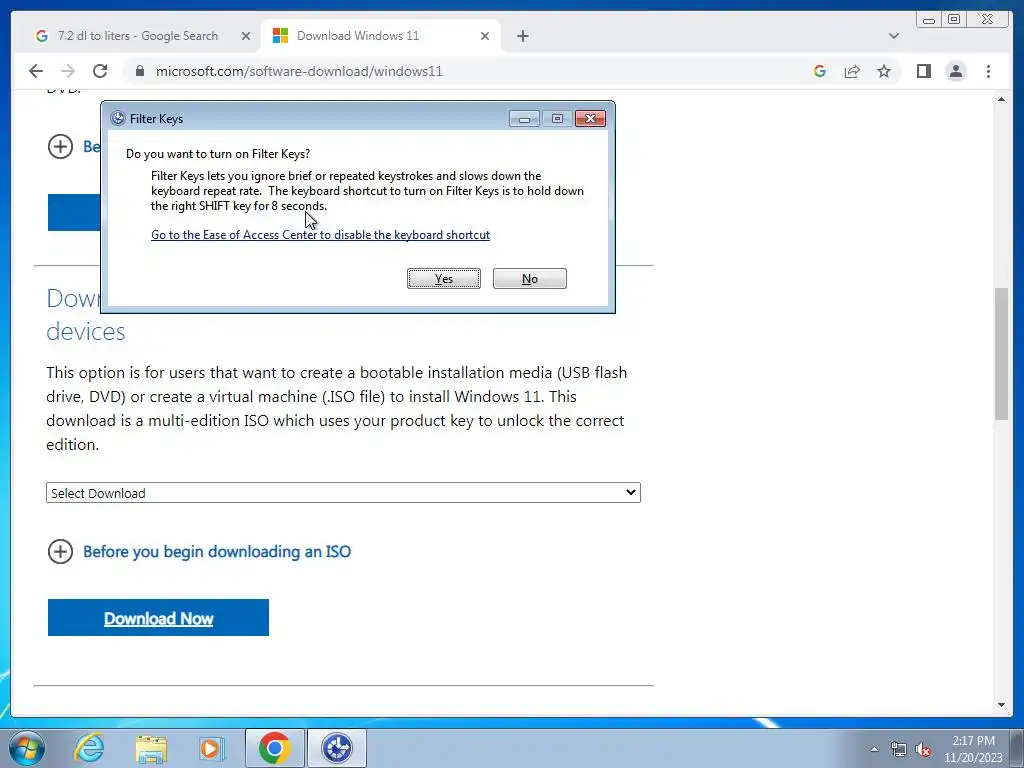
Task: Click Filter Keys dialog title icon
Action: click(x=118, y=118)
